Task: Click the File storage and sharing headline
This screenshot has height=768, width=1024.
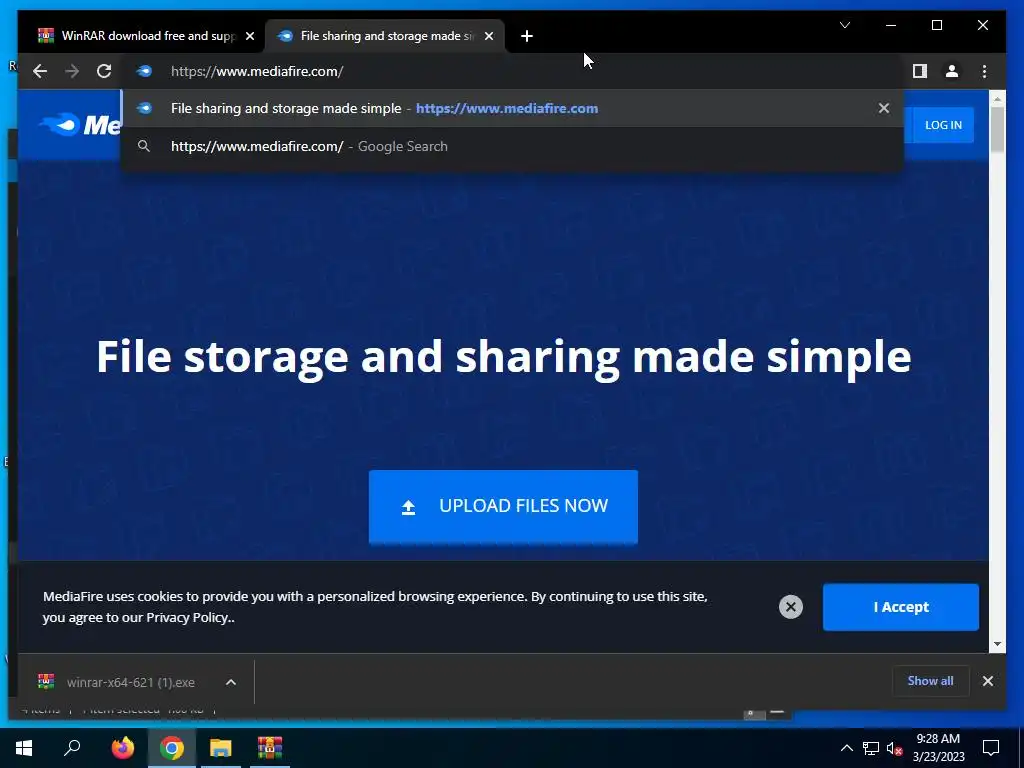Action: (504, 357)
